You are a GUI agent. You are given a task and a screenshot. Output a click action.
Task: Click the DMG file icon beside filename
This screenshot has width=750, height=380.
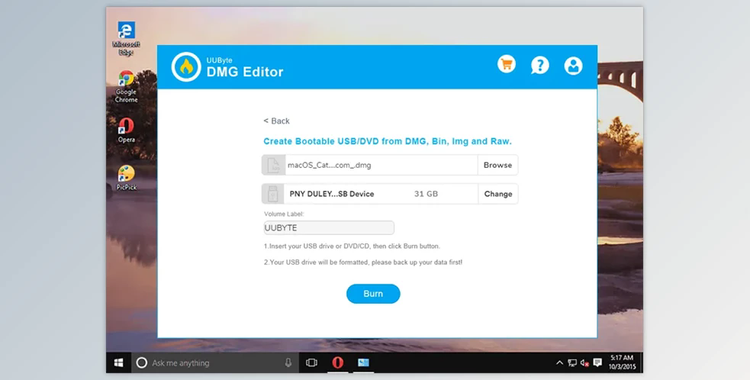pos(274,165)
